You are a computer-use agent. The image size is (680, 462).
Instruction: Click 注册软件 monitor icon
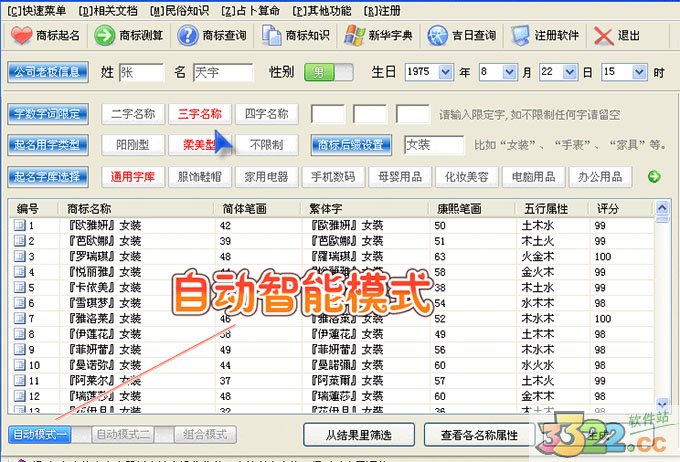(520, 36)
